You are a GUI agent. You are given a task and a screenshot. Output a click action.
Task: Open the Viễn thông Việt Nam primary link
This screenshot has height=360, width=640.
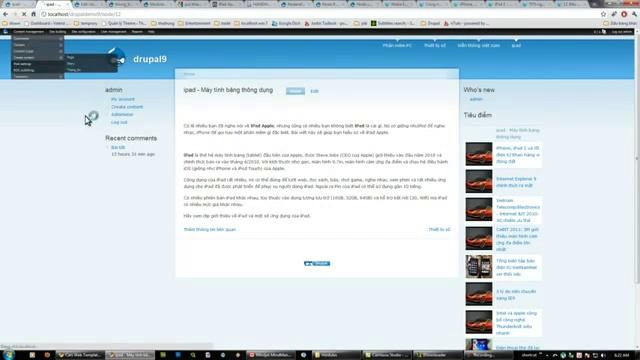(x=478, y=45)
